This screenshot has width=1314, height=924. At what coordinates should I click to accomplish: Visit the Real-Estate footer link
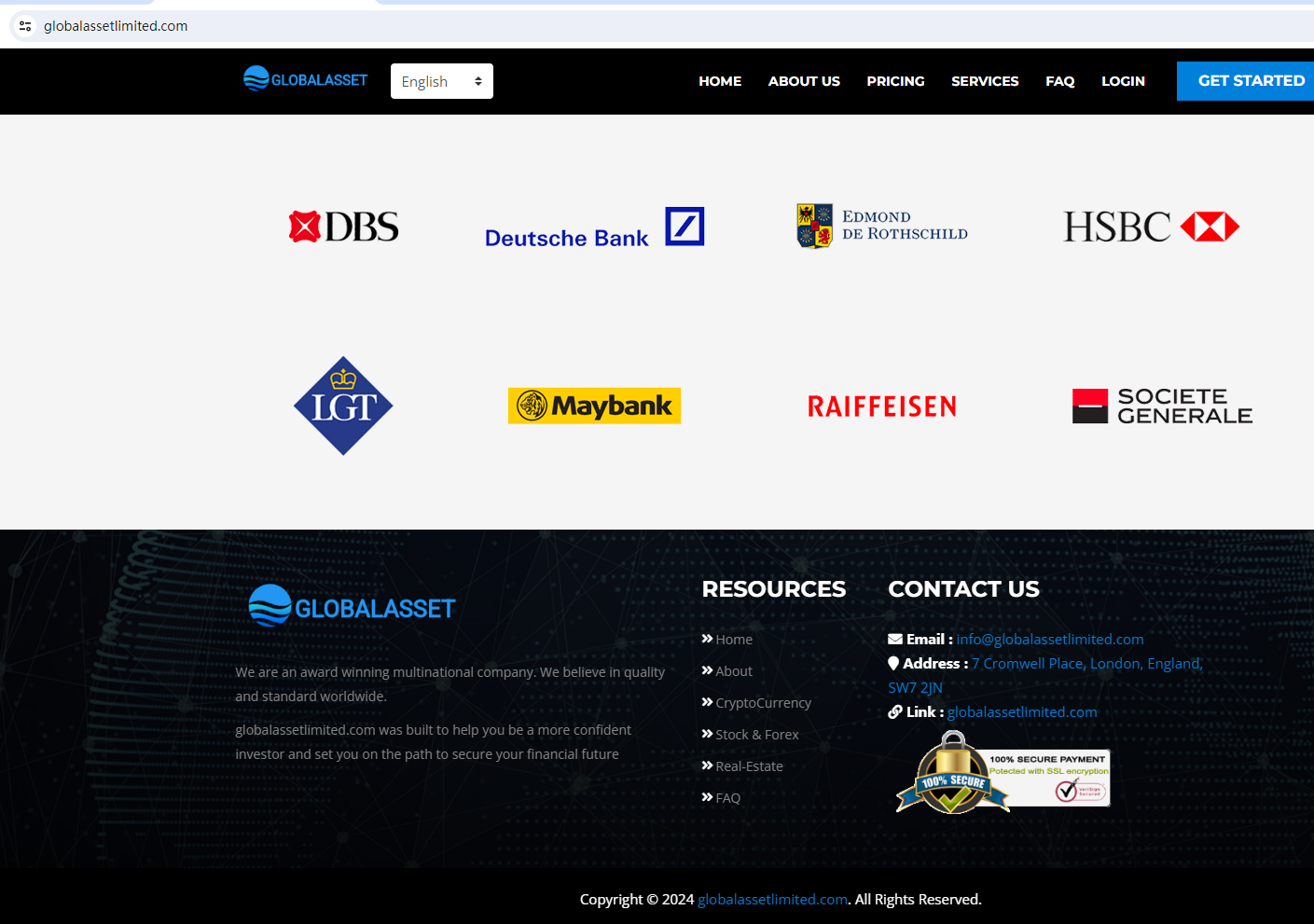coord(750,766)
